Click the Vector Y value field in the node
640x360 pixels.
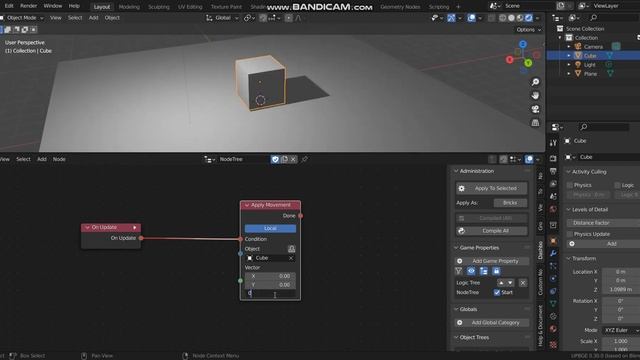(x=270, y=285)
